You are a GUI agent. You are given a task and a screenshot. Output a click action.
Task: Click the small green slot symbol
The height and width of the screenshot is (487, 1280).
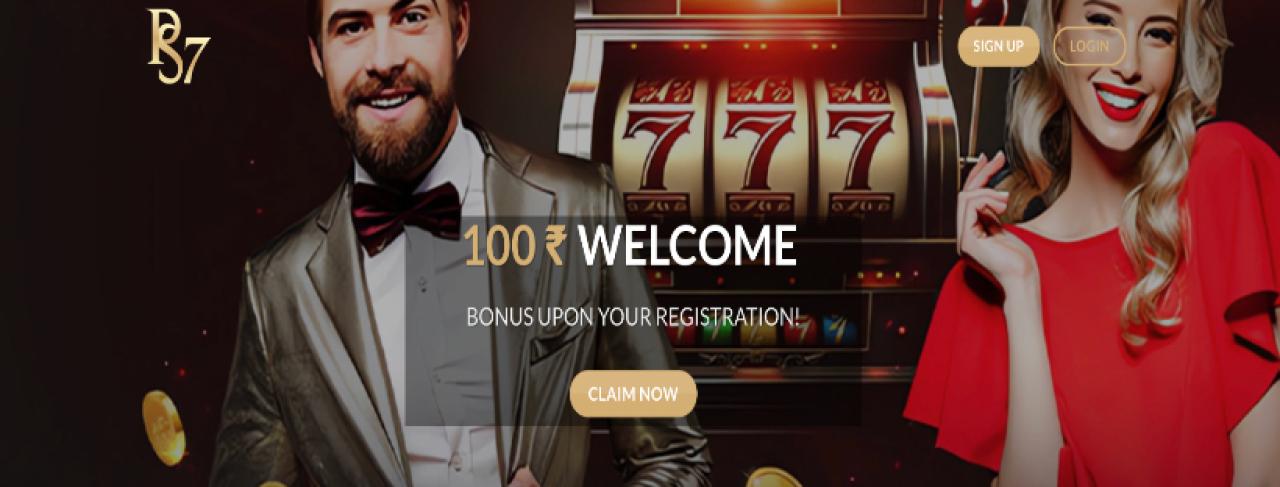(x=716, y=332)
